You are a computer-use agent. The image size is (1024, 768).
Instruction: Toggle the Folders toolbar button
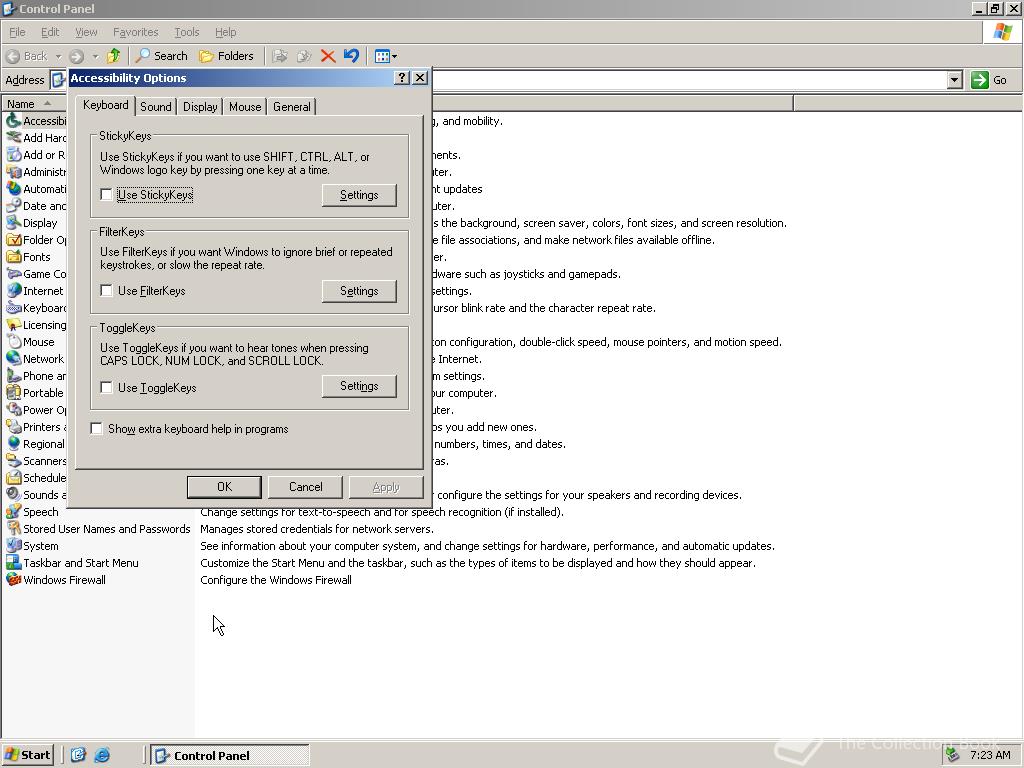click(226, 56)
